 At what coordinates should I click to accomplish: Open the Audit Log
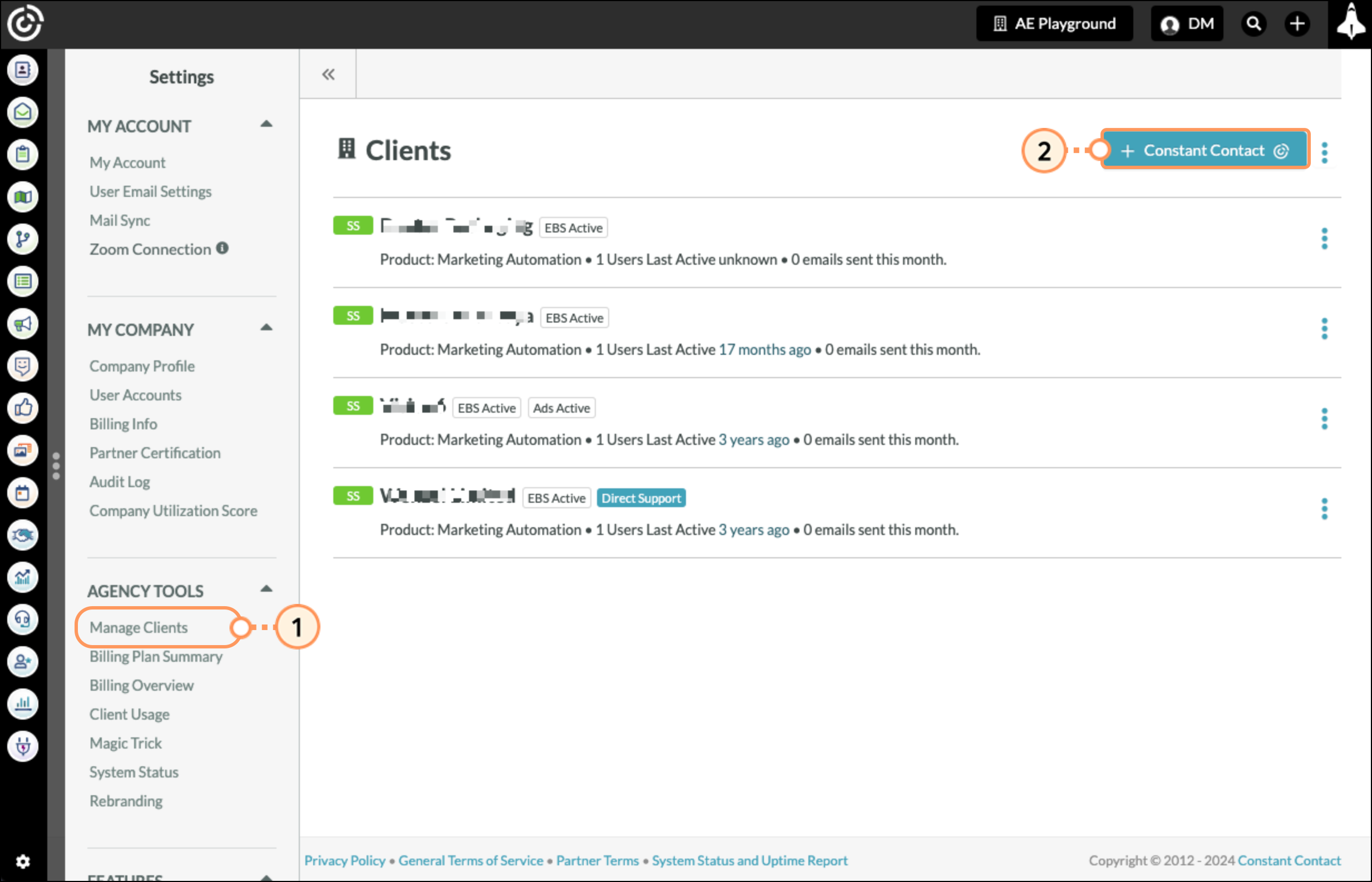(120, 482)
